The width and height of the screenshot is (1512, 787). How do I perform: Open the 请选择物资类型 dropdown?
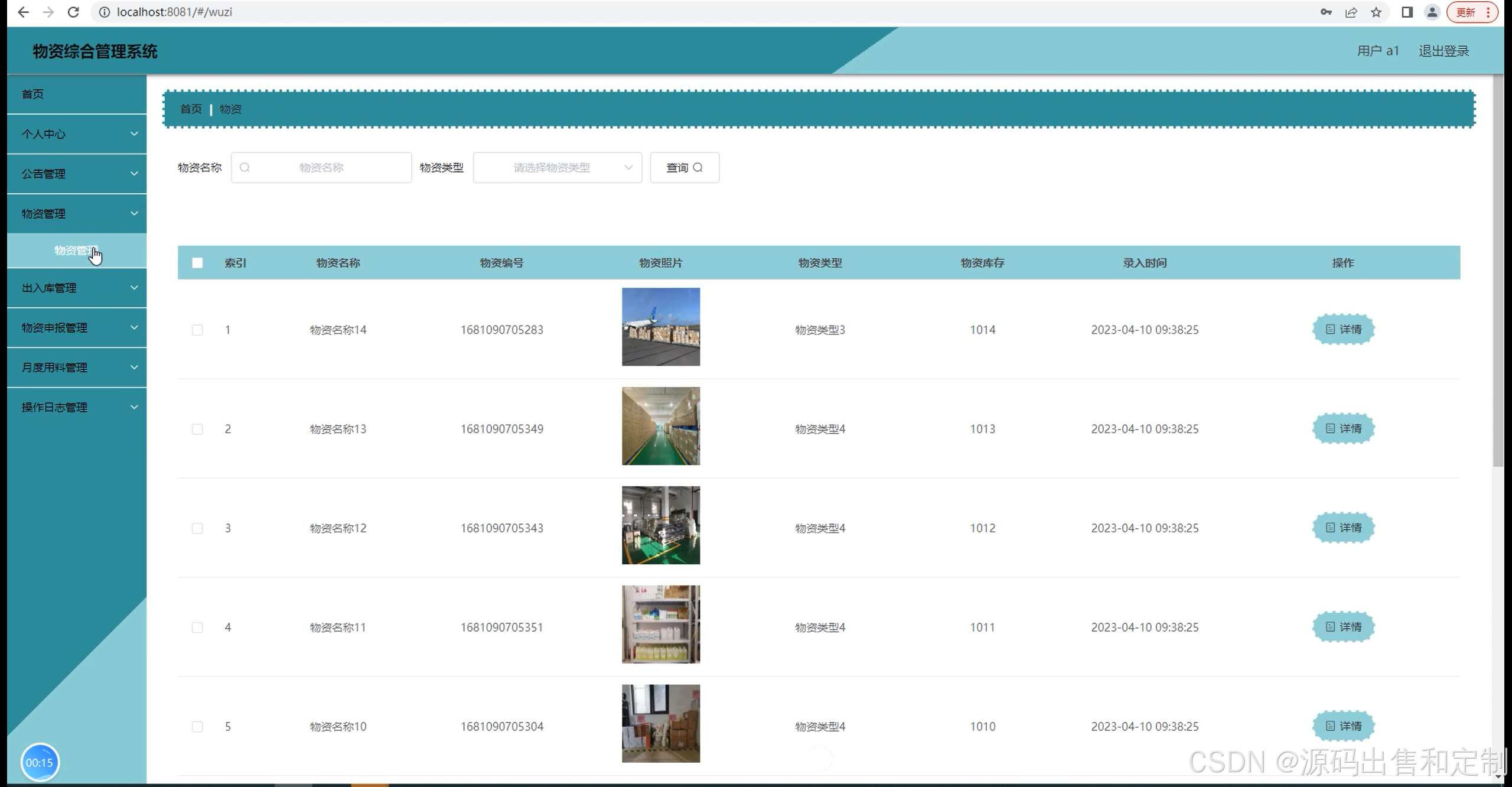pos(557,168)
